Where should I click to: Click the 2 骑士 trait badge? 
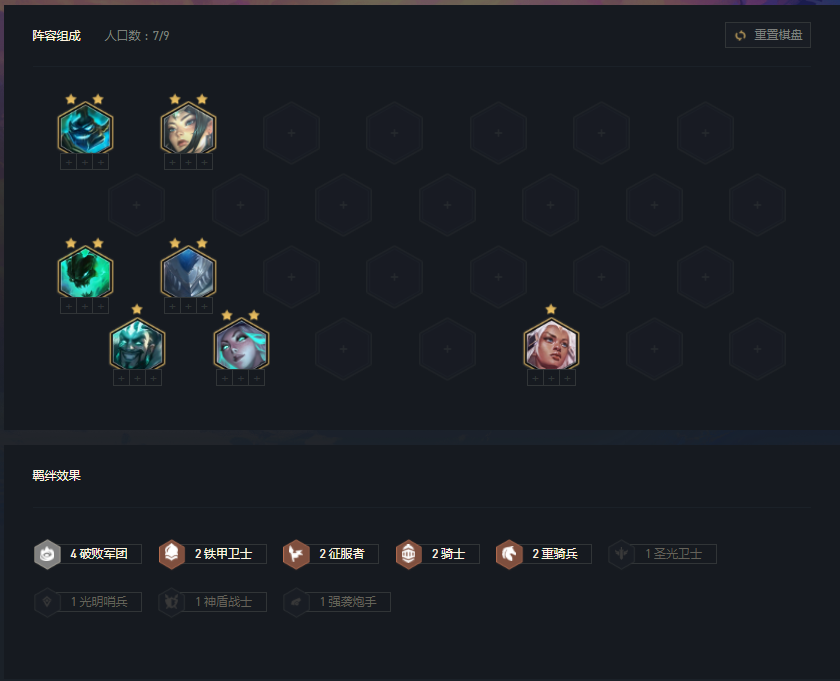(437, 554)
